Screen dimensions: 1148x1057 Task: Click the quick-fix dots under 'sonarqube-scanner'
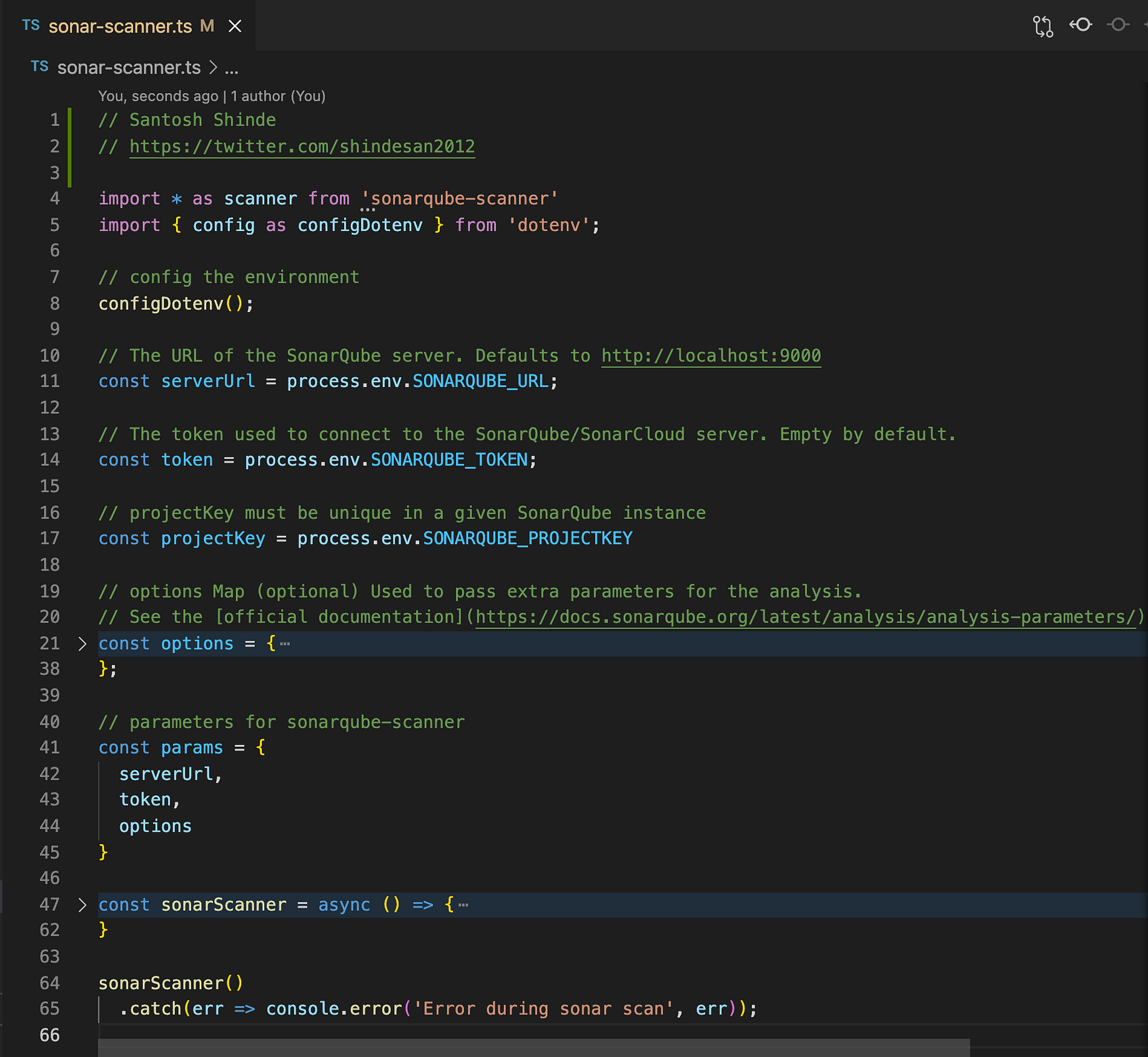pyautogui.click(x=367, y=210)
